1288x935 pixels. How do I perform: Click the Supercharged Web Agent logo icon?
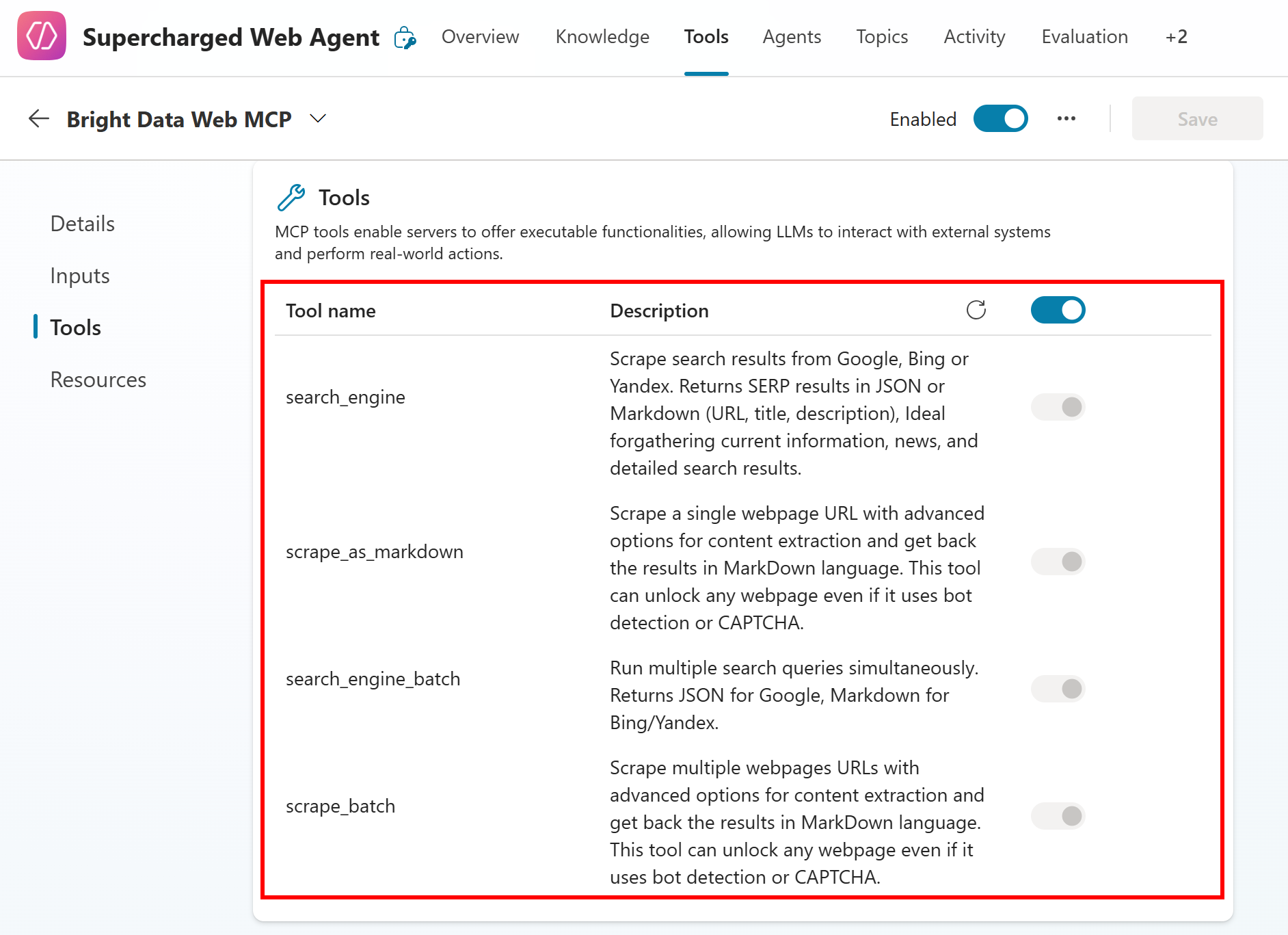pyautogui.click(x=42, y=36)
